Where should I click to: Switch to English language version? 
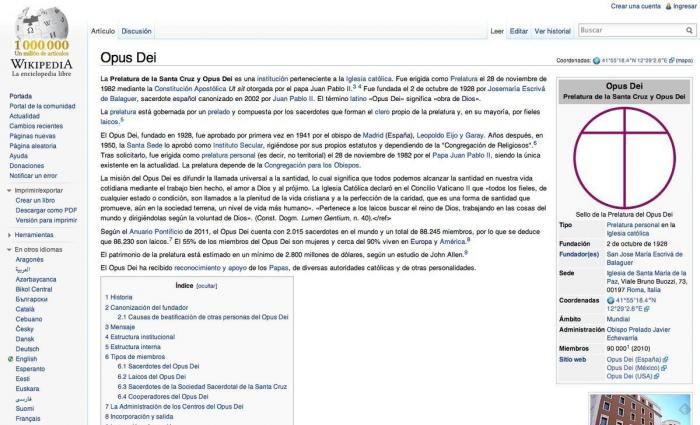pos(26,359)
